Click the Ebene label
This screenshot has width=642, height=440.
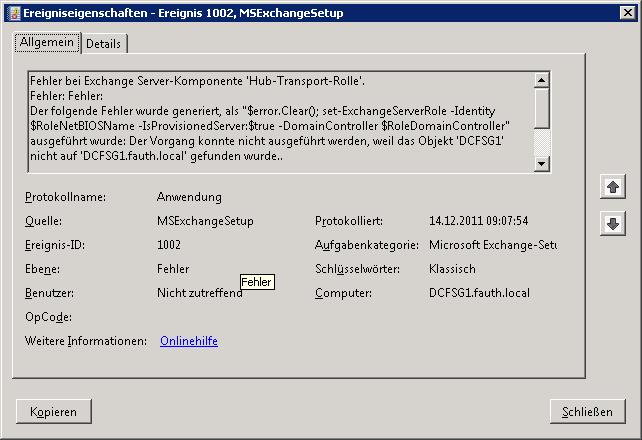tap(42, 269)
